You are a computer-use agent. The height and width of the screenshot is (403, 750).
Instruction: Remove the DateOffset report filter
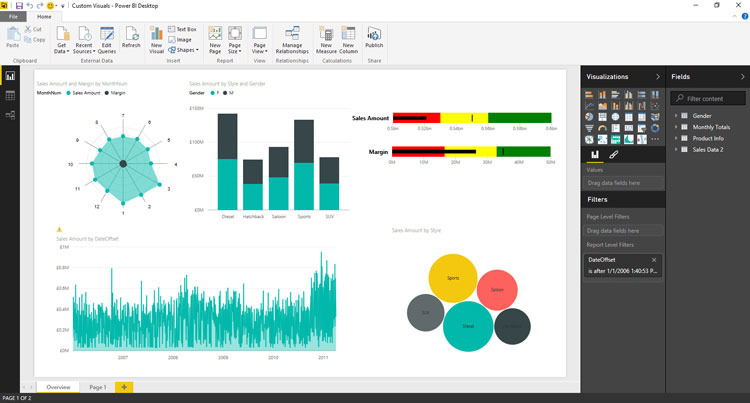[654, 260]
